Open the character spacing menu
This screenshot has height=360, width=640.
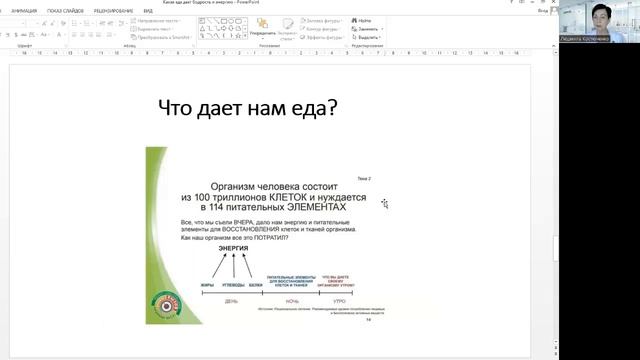(33, 35)
